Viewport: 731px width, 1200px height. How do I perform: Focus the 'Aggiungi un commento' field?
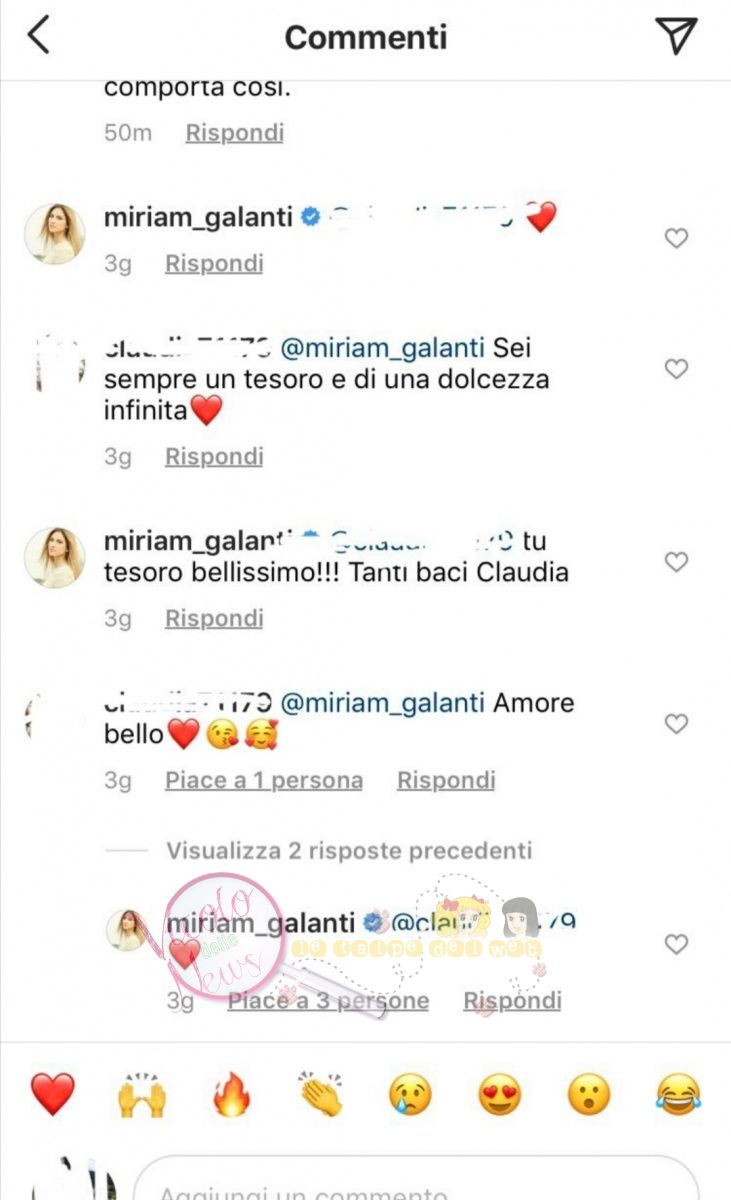pyautogui.click(x=415, y=1180)
